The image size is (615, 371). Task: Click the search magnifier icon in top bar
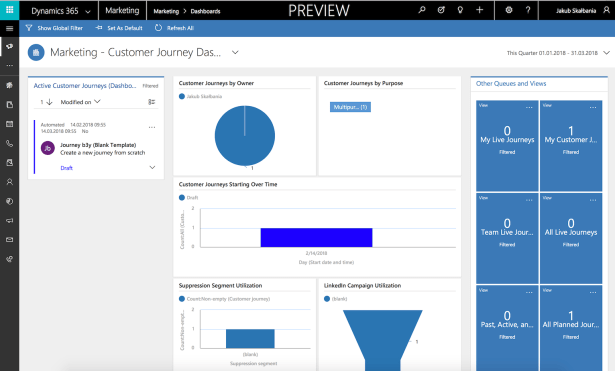422,10
